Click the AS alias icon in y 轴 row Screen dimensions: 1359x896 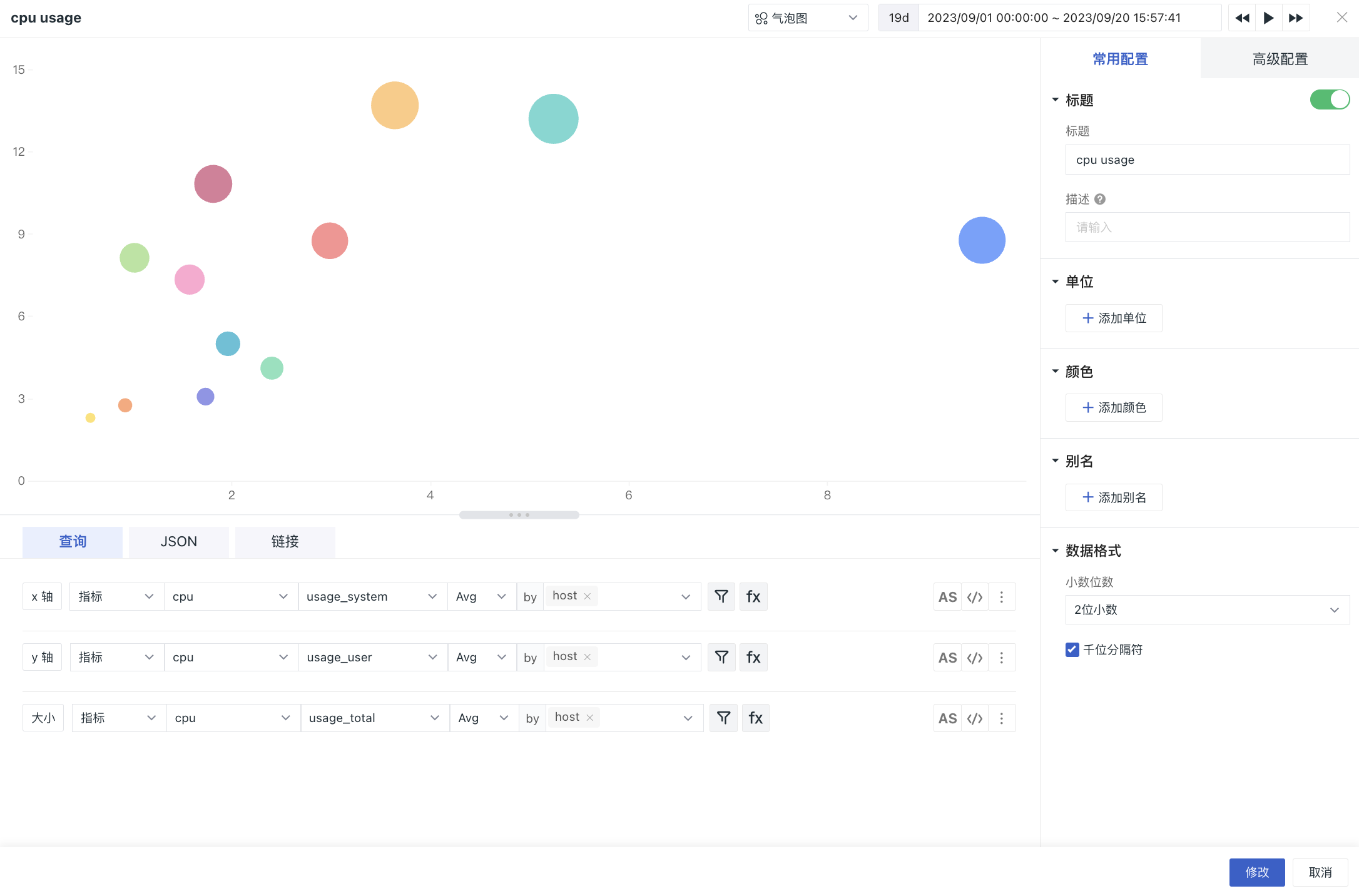947,658
